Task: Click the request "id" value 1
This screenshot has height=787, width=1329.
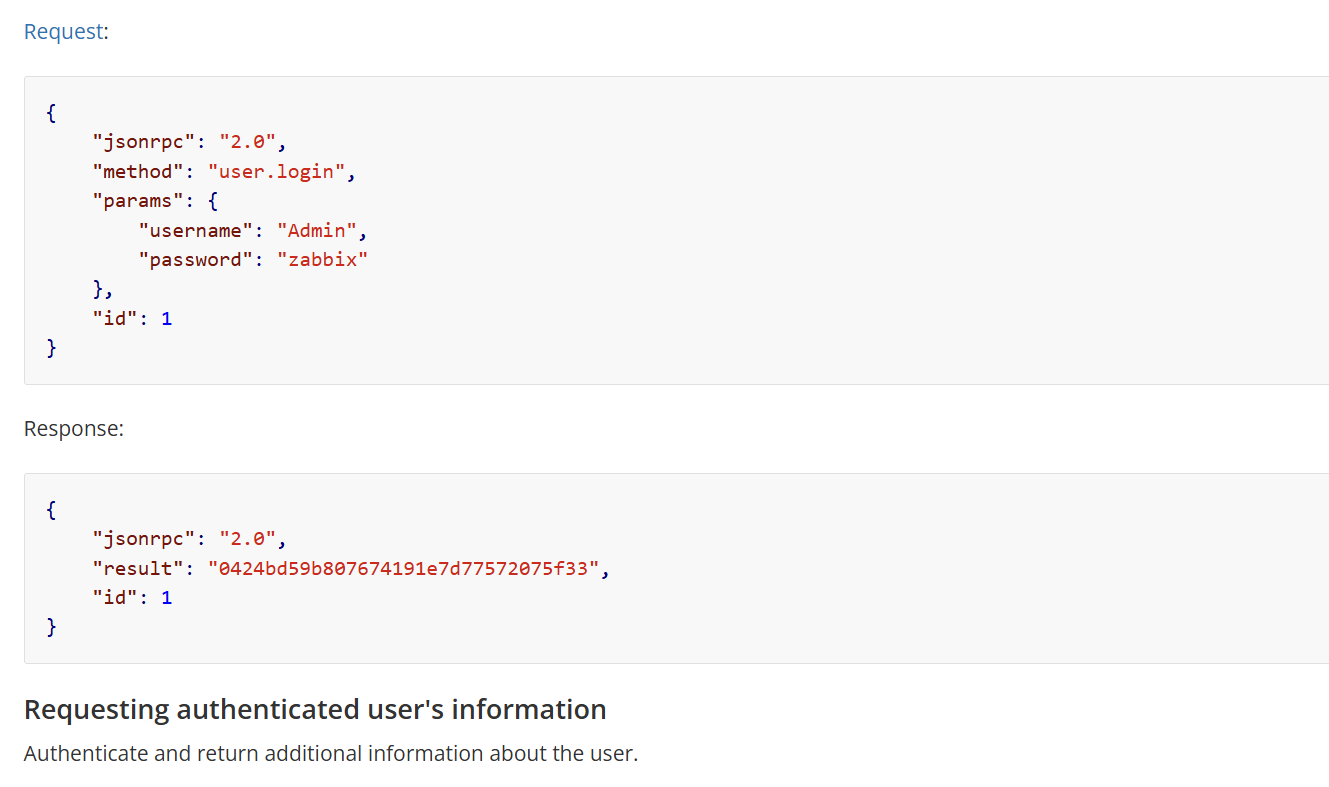Action: pos(166,319)
